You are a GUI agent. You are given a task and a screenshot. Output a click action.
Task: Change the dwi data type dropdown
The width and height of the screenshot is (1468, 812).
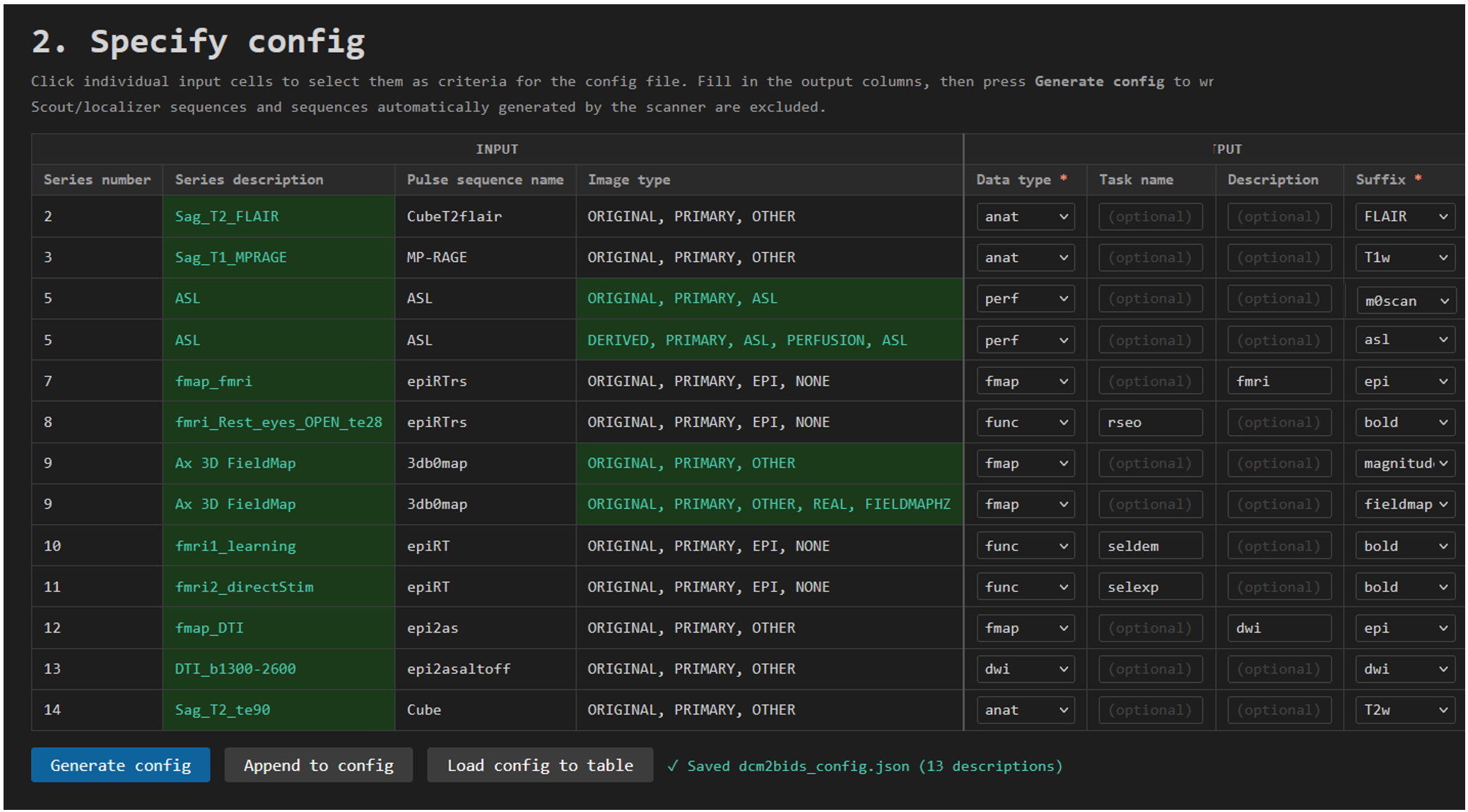click(x=1025, y=669)
